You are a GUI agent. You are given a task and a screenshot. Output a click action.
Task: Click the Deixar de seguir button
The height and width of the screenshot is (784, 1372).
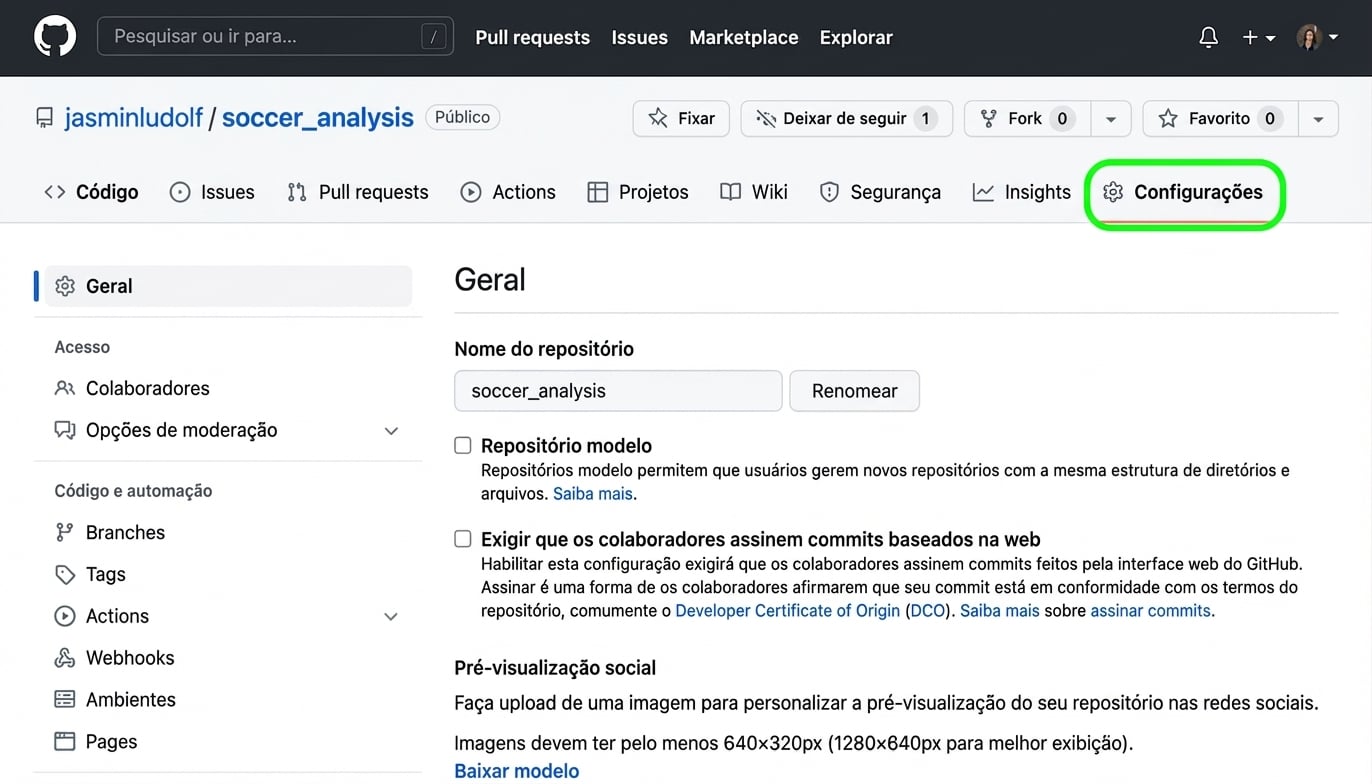[x=846, y=118]
